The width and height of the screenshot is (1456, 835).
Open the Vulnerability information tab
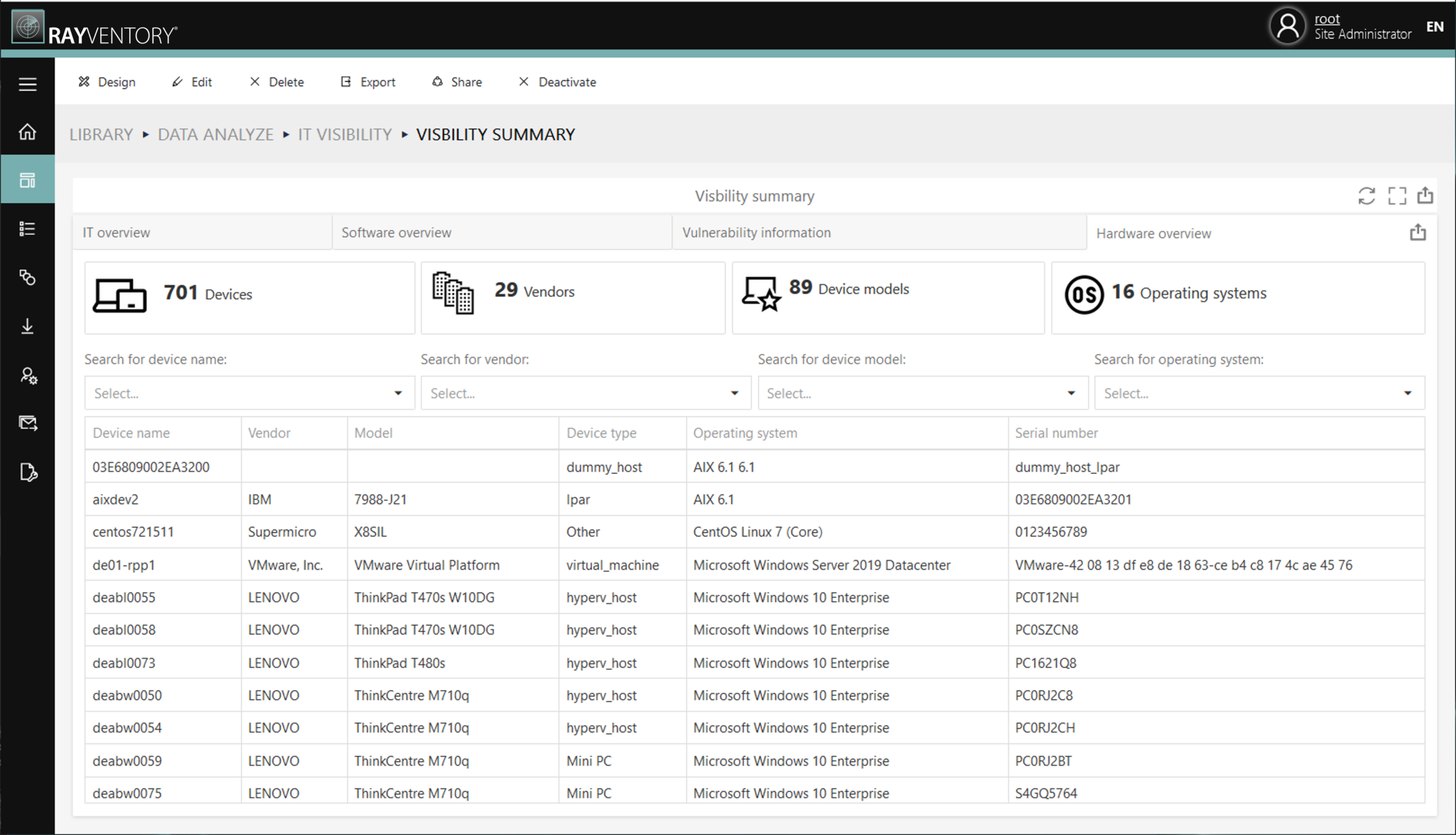click(x=756, y=232)
